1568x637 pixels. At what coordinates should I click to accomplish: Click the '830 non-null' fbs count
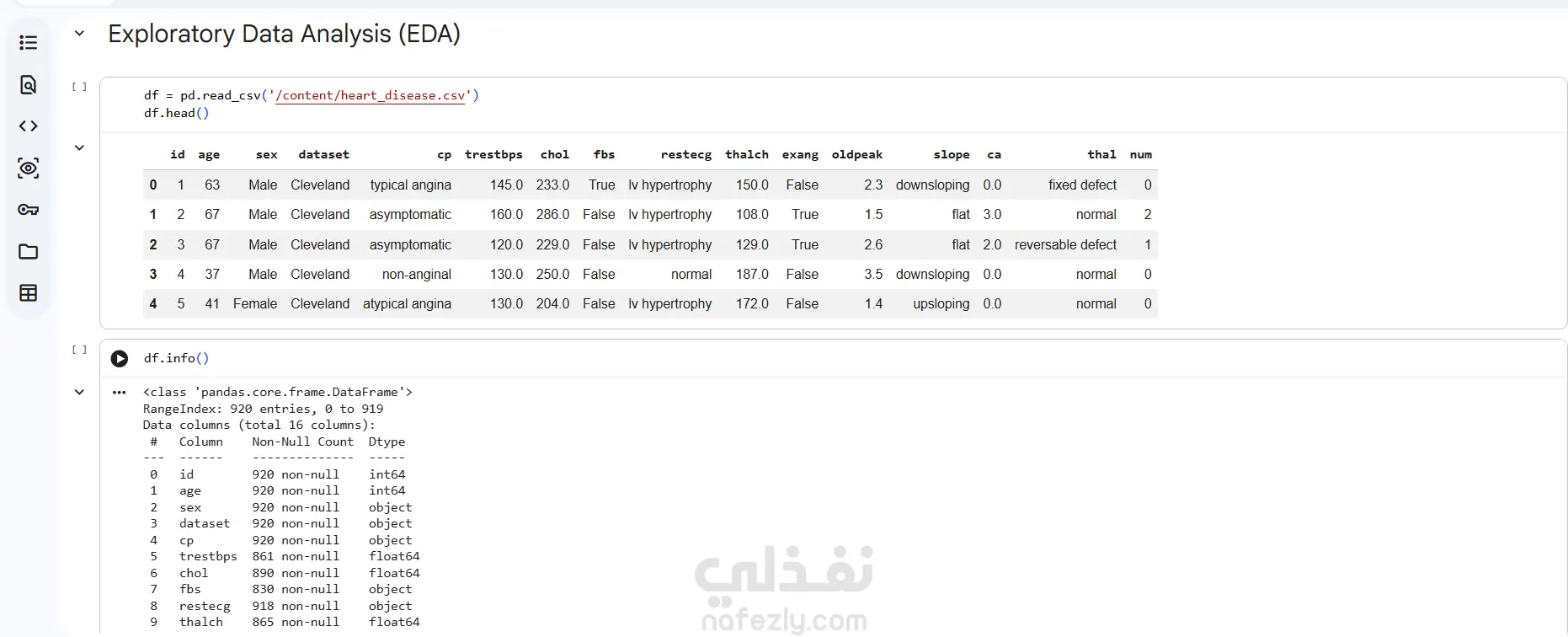tap(296, 590)
